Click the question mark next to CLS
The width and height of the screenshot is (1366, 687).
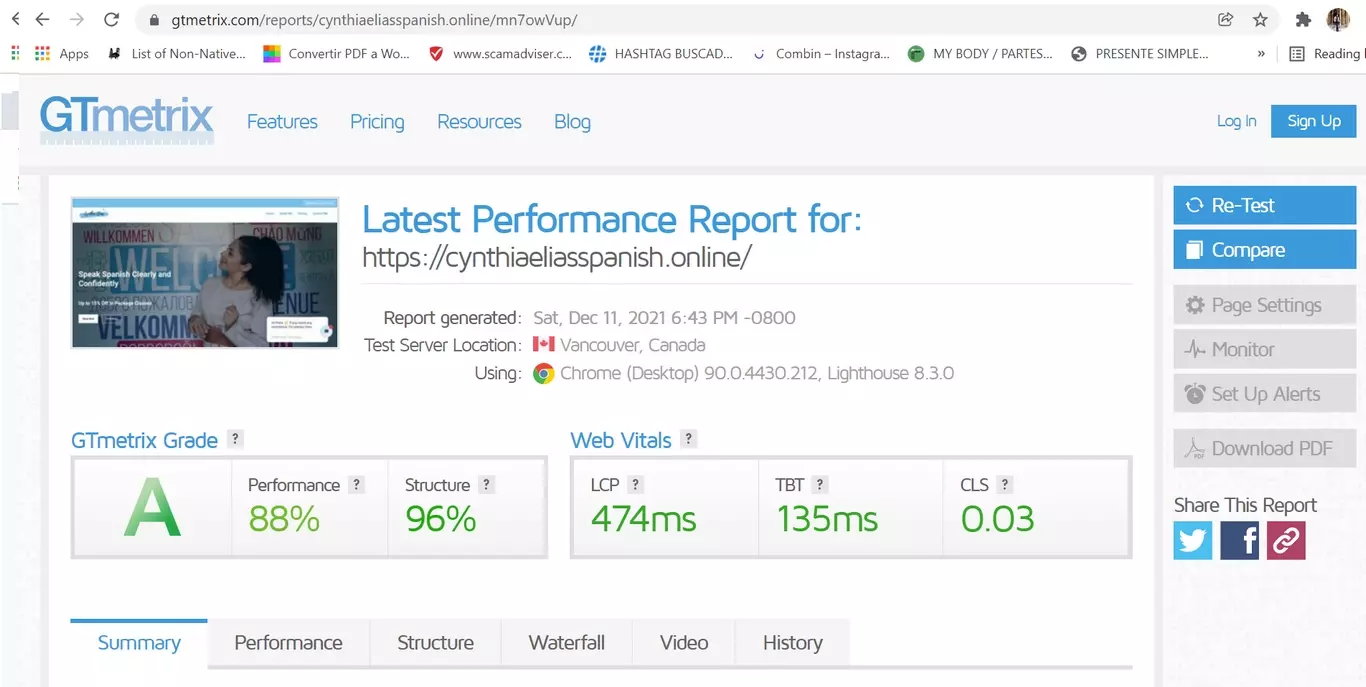tap(1005, 484)
